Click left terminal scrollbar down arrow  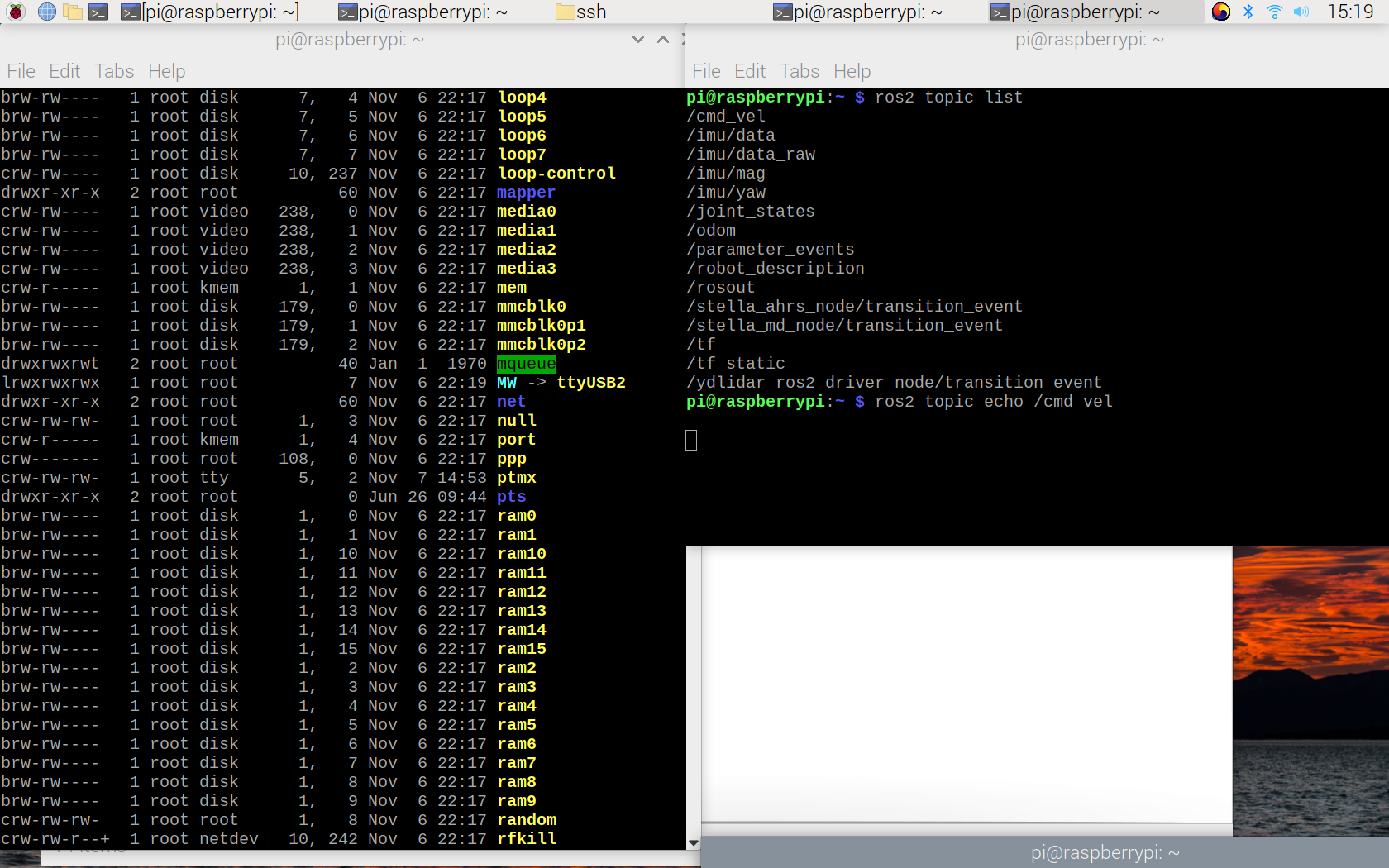click(x=693, y=842)
